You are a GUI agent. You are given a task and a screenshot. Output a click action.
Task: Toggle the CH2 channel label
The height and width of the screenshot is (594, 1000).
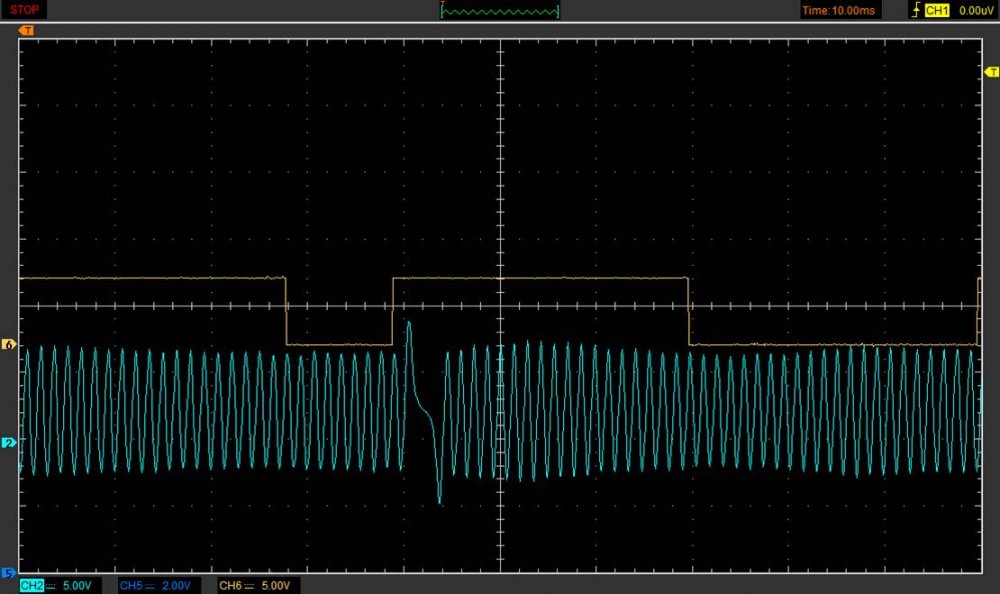[x=31, y=585]
